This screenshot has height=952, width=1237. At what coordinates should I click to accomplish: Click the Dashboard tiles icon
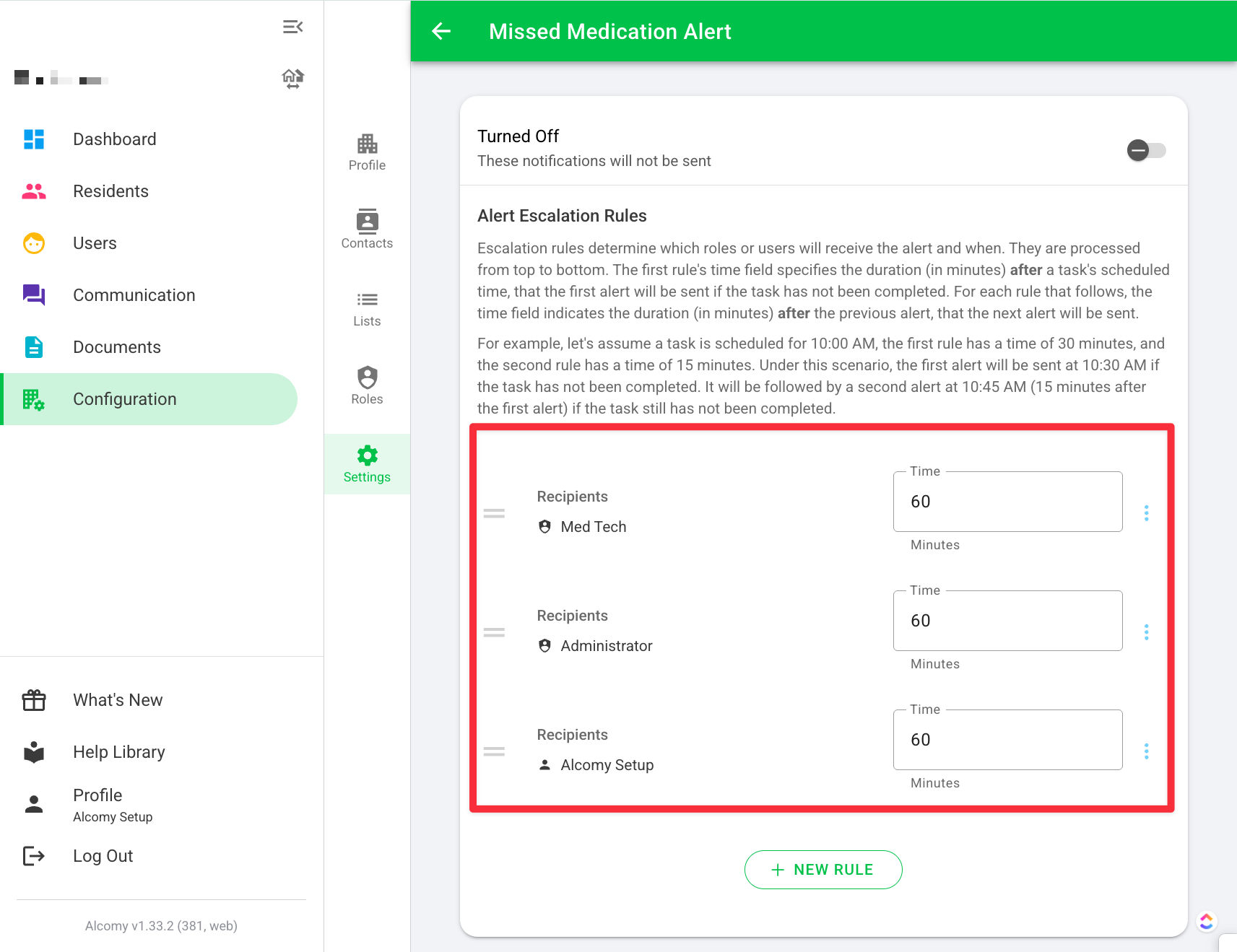pos(34,139)
